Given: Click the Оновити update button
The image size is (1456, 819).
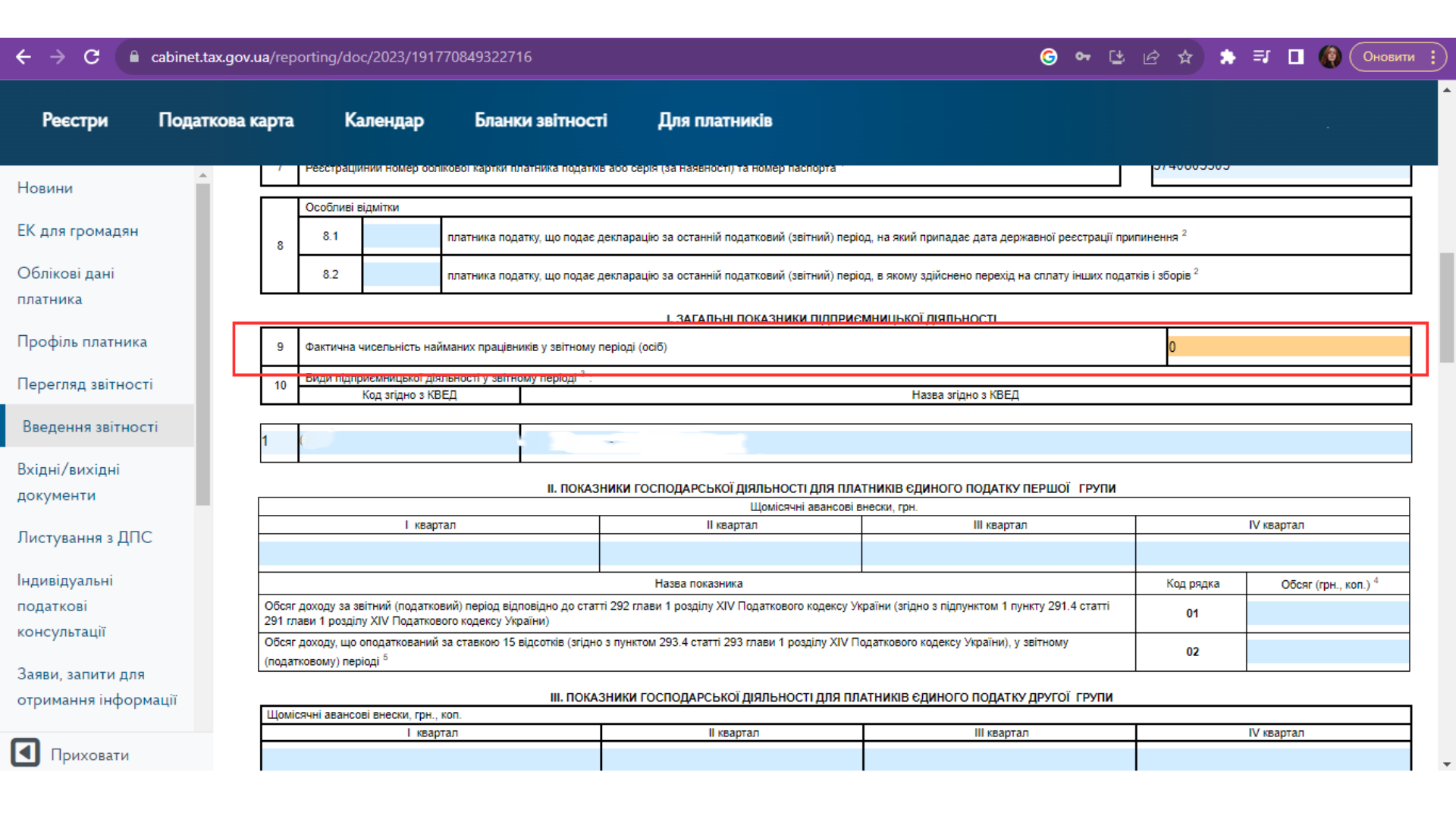Looking at the screenshot, I should pos(1389,57).
